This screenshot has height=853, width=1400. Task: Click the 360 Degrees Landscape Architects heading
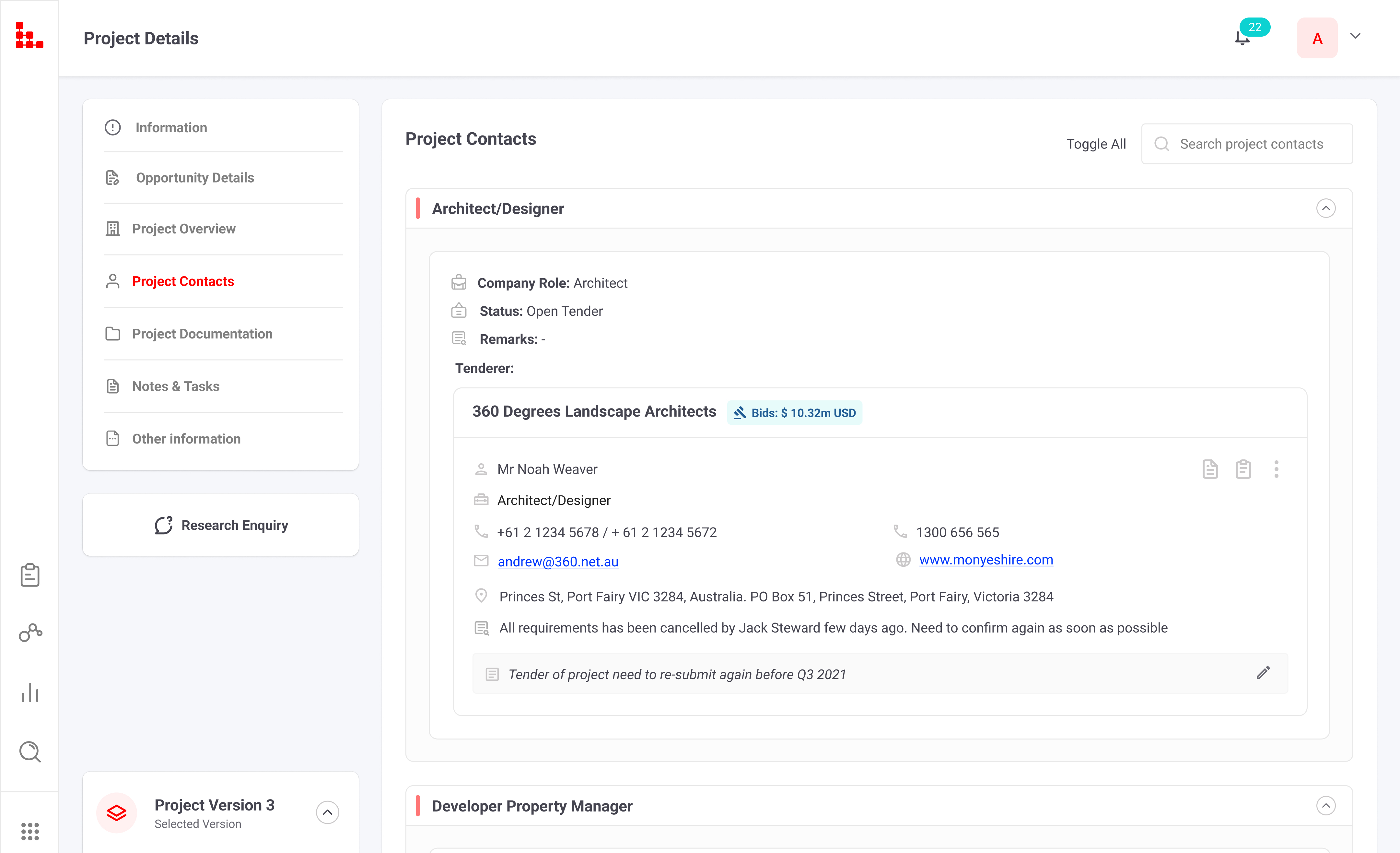594,411
